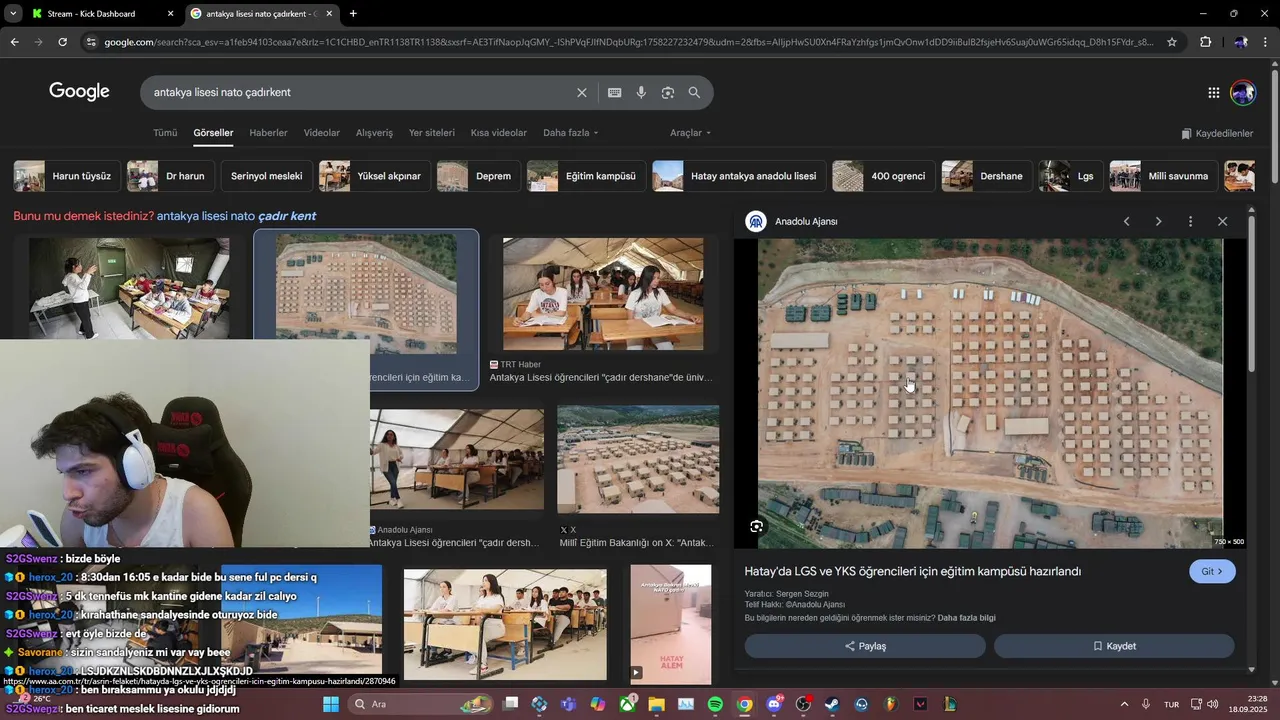This screenshot has width=1280, height=720.
Task: Click Paylaş share button
Action: pyautogui.click(x=865, y=646)
